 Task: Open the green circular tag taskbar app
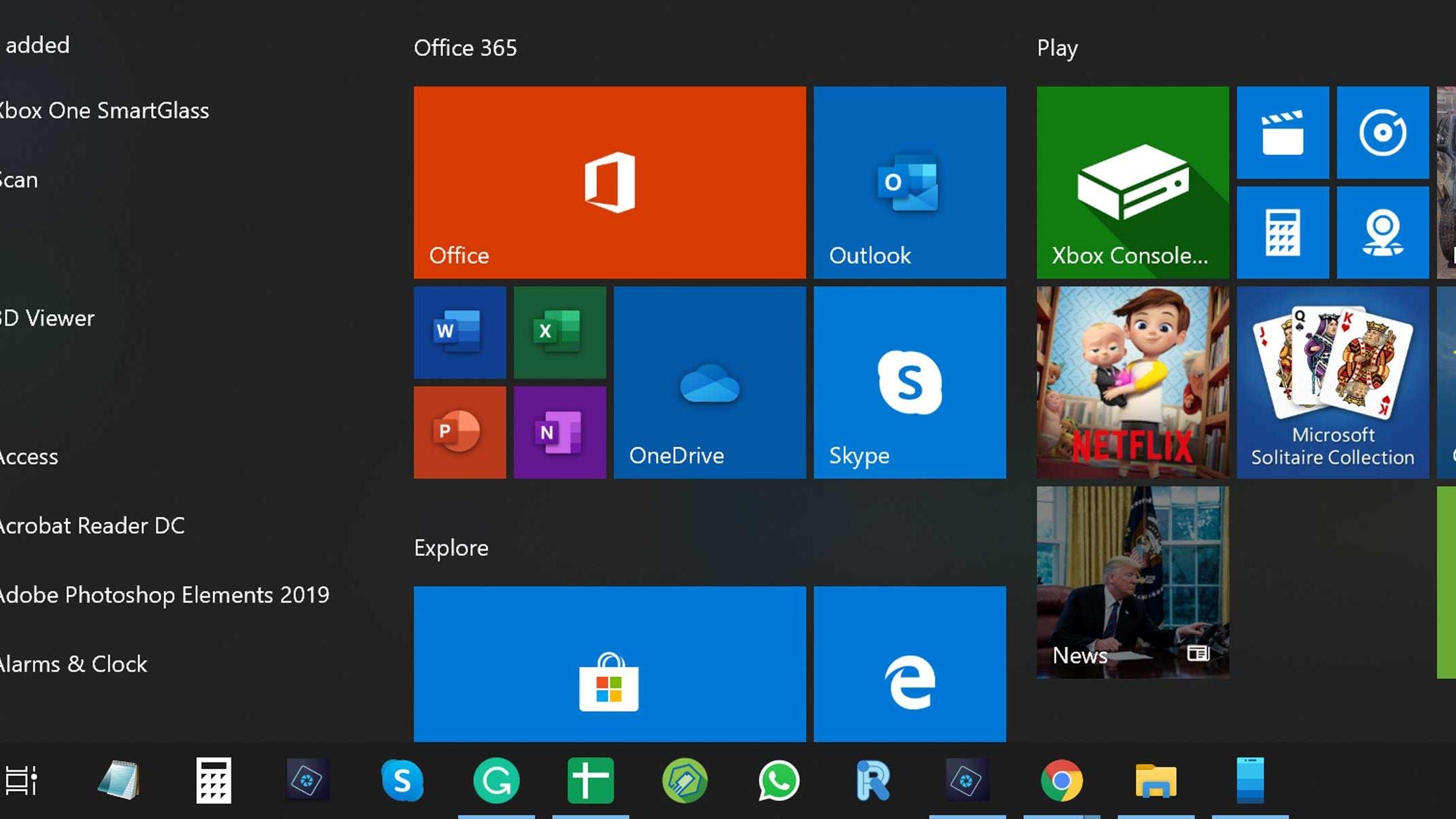click(x=685, y=780)
